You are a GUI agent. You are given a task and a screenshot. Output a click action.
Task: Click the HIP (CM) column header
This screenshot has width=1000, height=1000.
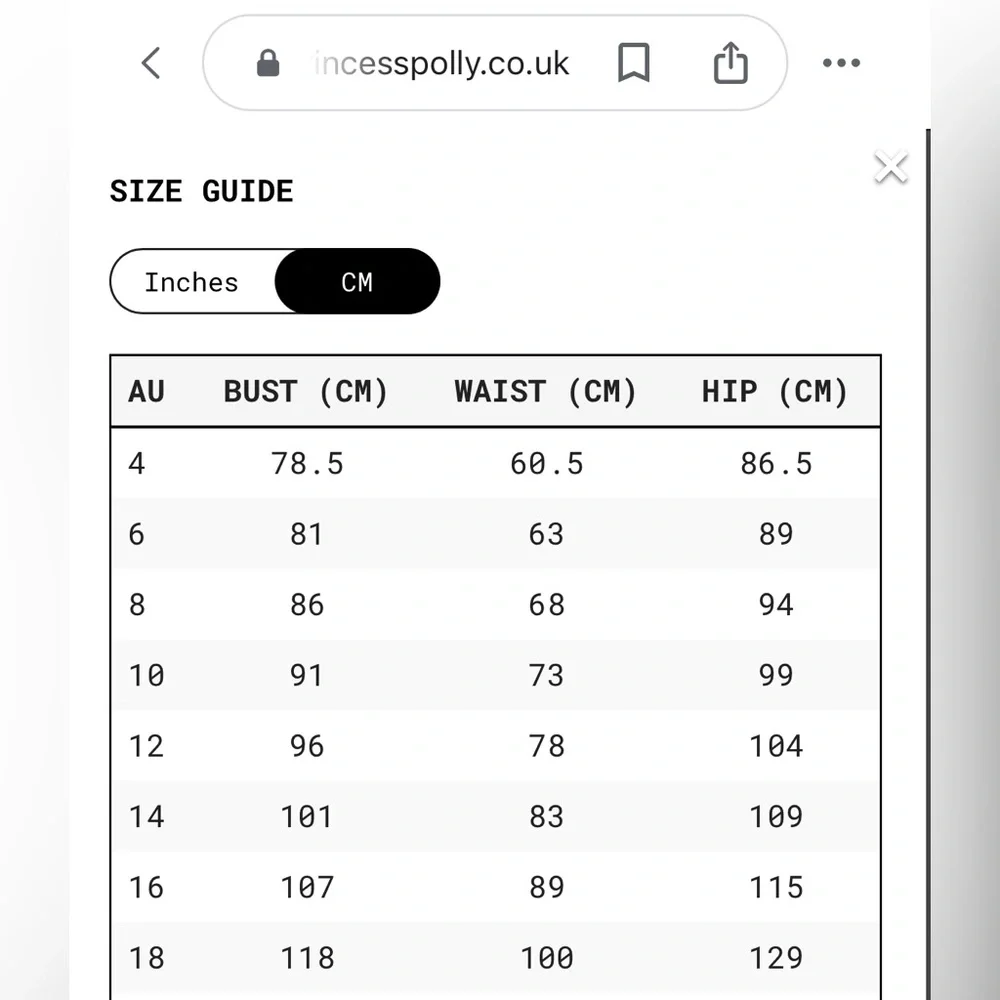point(775,391)
